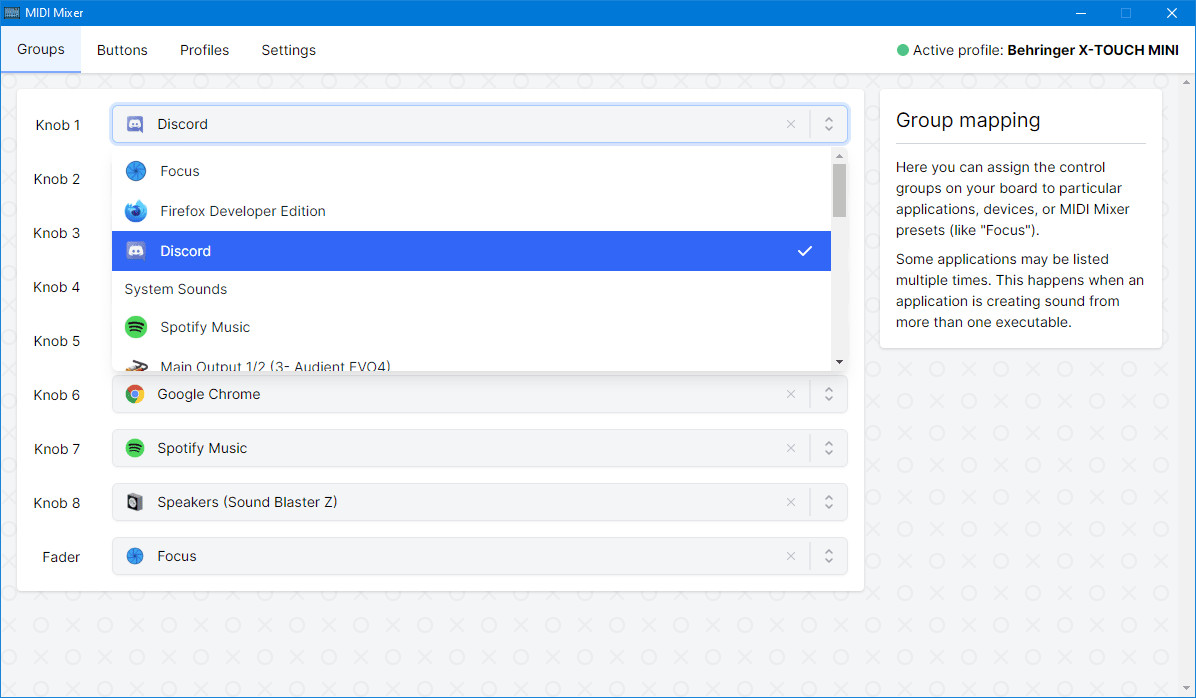Click the green active profile status dot
1196x698 pixels.
902,50
